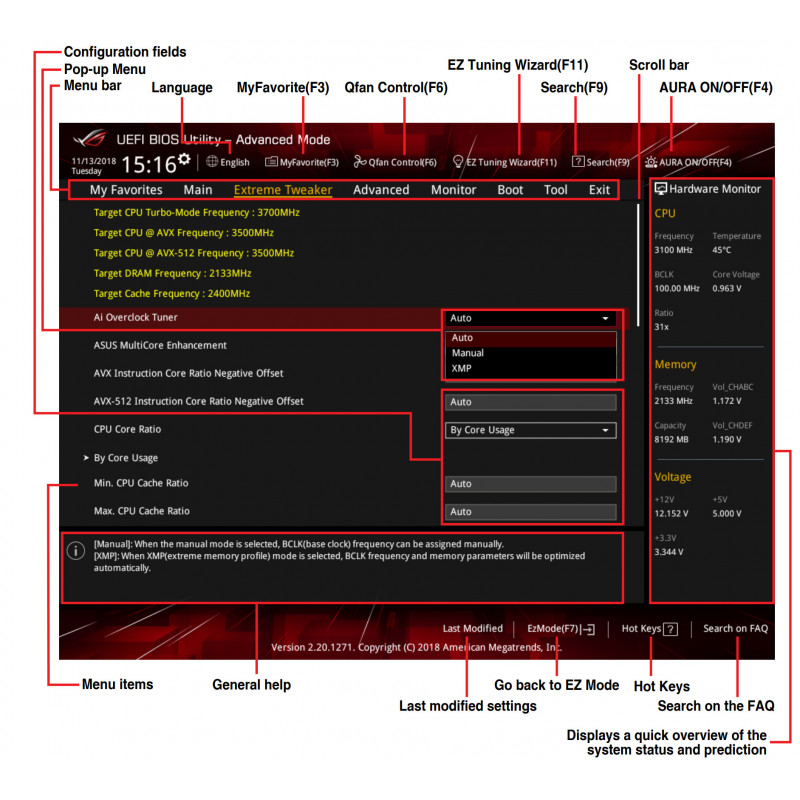Image resolution: width=800 pixels, height=800 pixels.
Task: Select ASUS MultiCore Enhancement item
Action: (160, 345)
